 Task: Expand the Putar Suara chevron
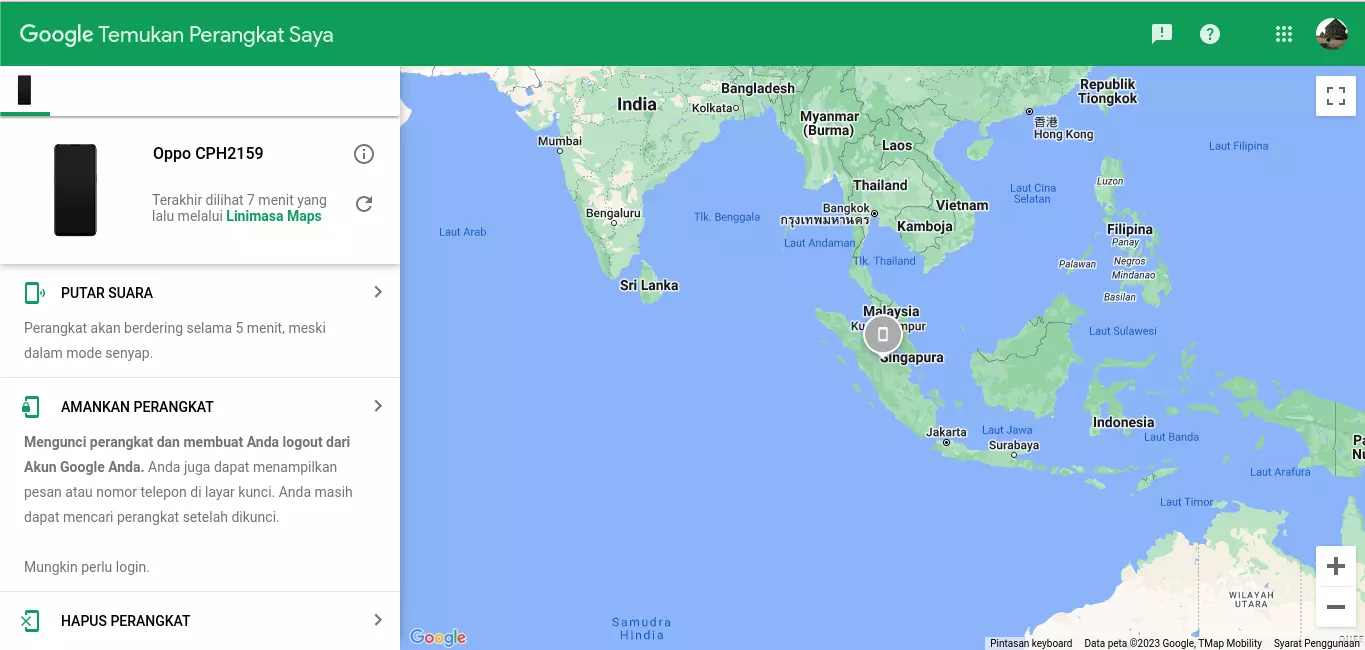378,292
